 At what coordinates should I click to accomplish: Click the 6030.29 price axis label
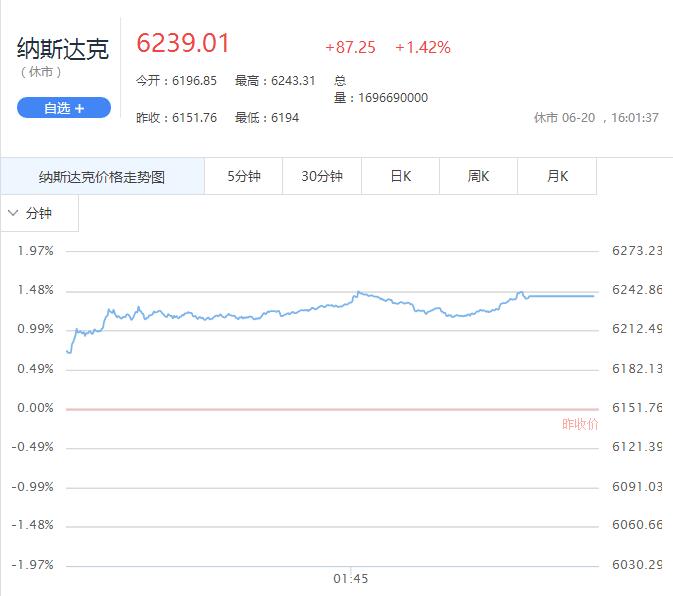[x=637, y=565]
